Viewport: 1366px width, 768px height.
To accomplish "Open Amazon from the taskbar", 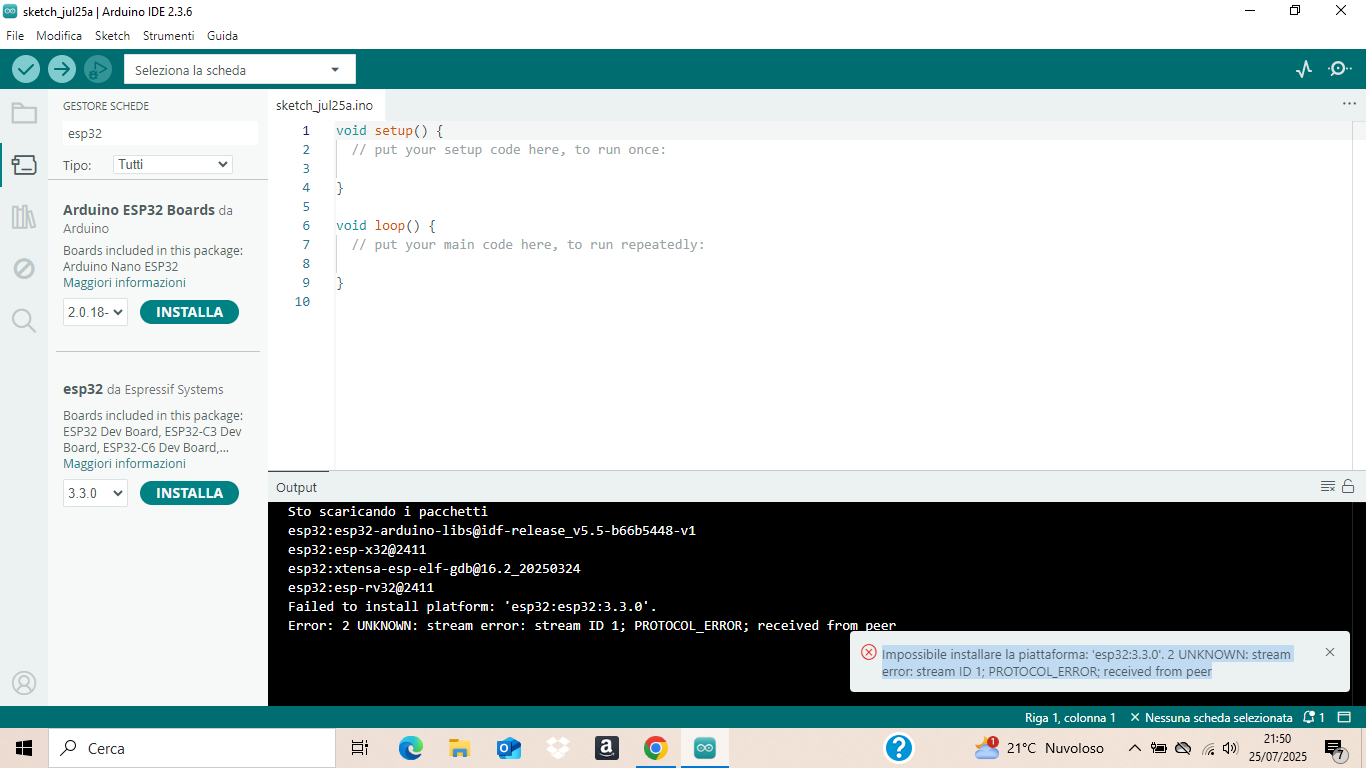I will click(x=606, y=748).
